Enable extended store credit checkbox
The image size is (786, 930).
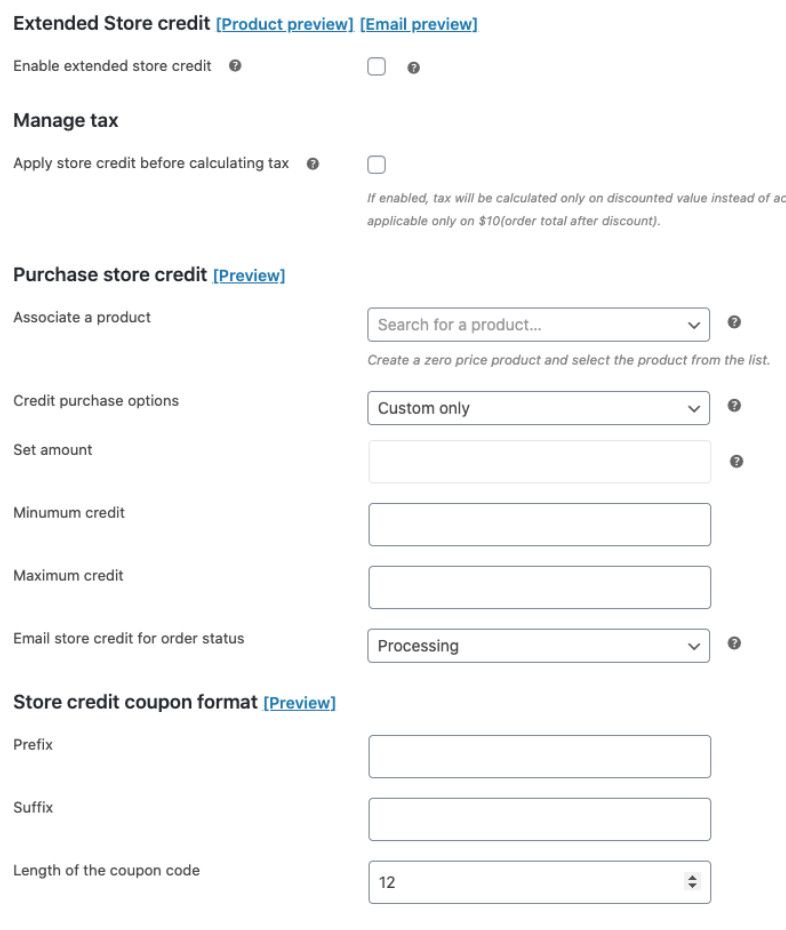[377, 67]
